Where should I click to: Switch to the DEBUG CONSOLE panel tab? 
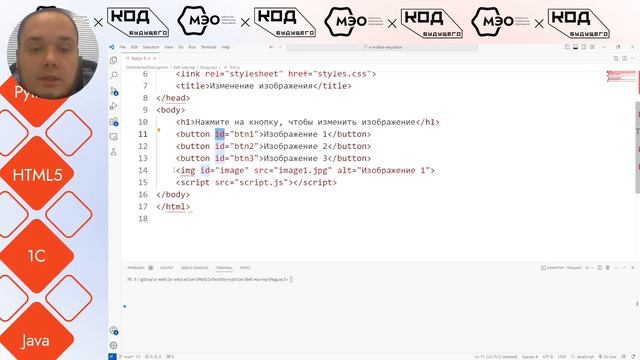[x=195, y=268]
